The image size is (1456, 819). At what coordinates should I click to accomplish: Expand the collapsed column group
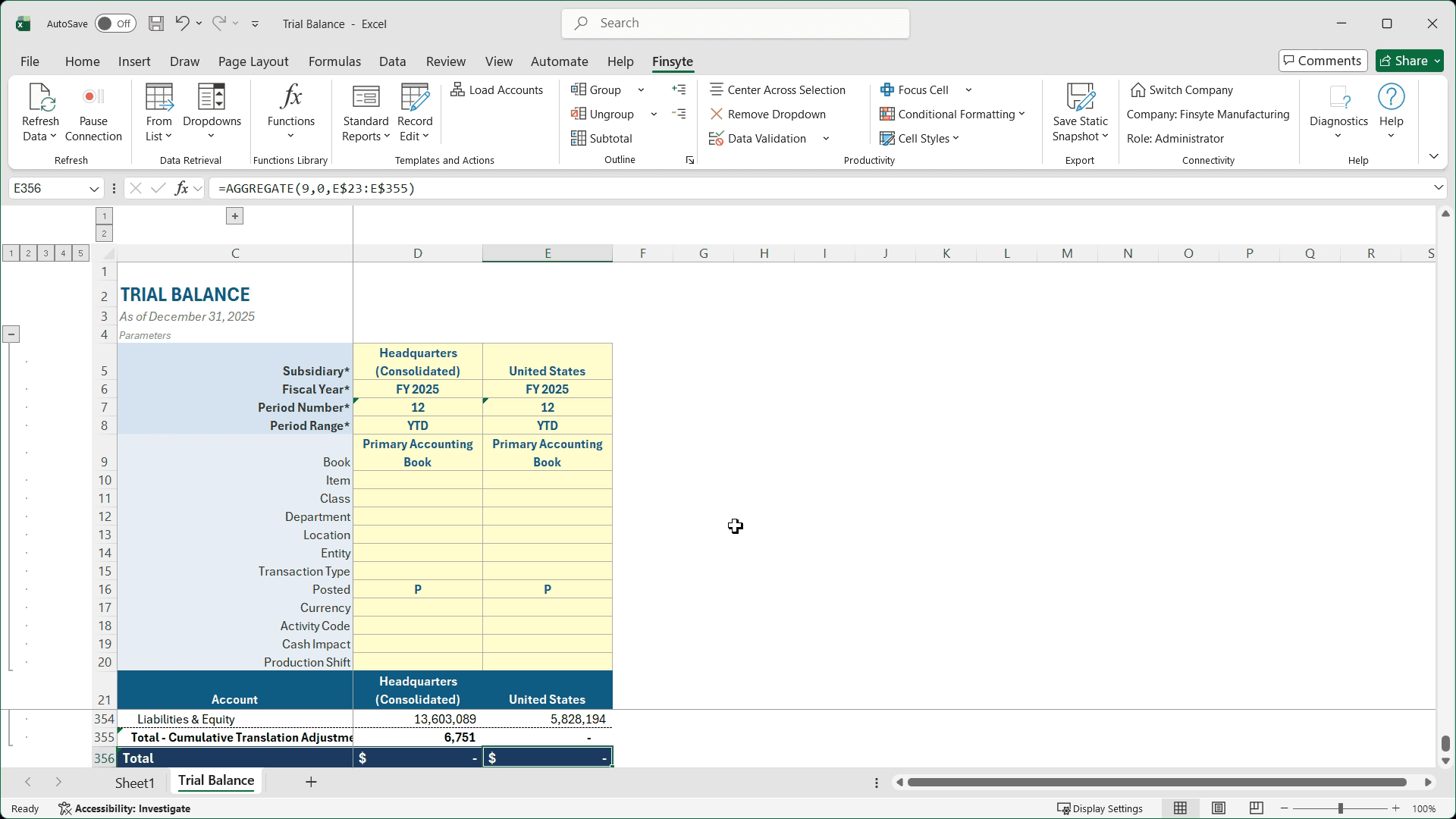pyautogui.click(x=235, y=216)
